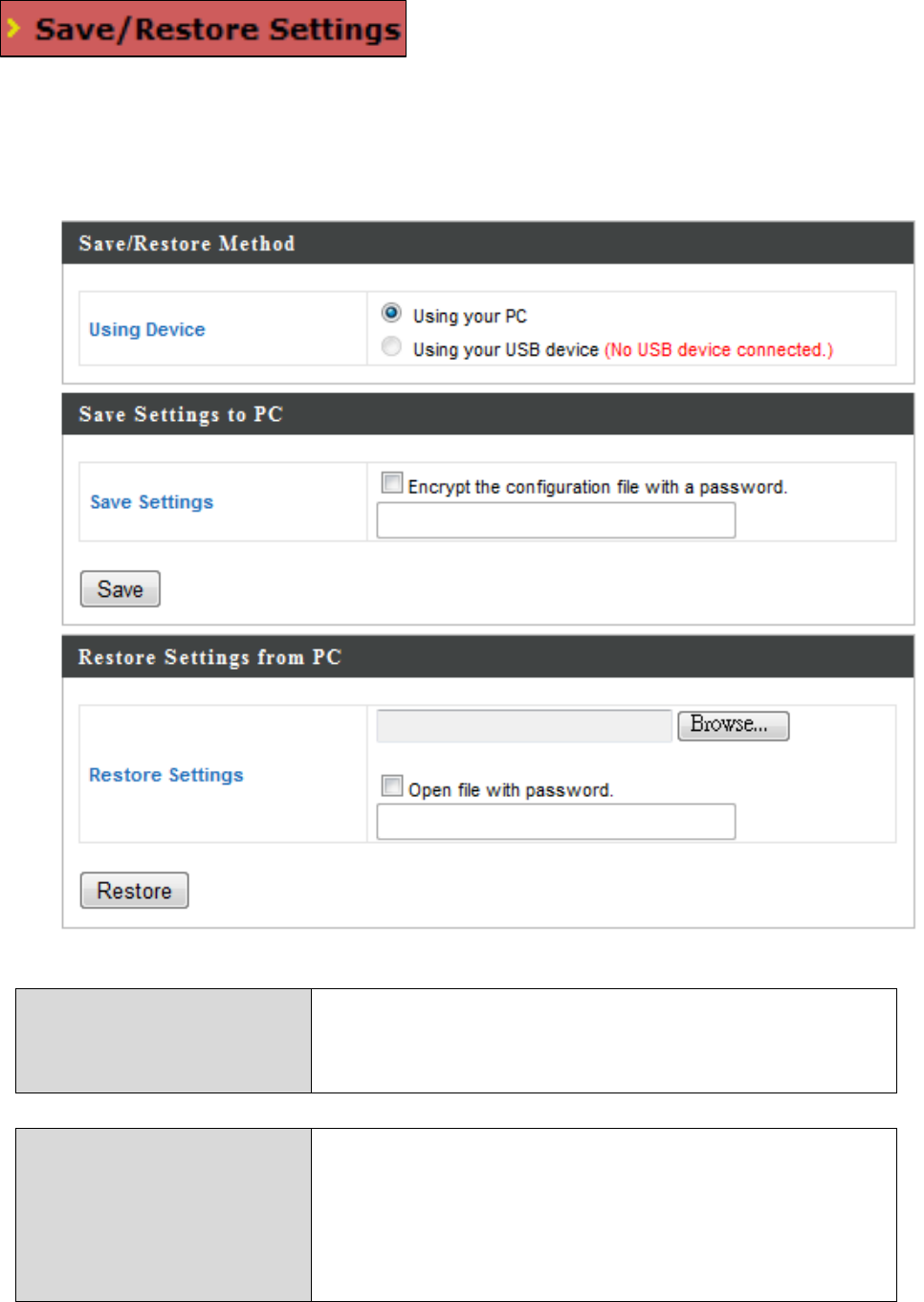Click the encryption password input field

(556, 520)
